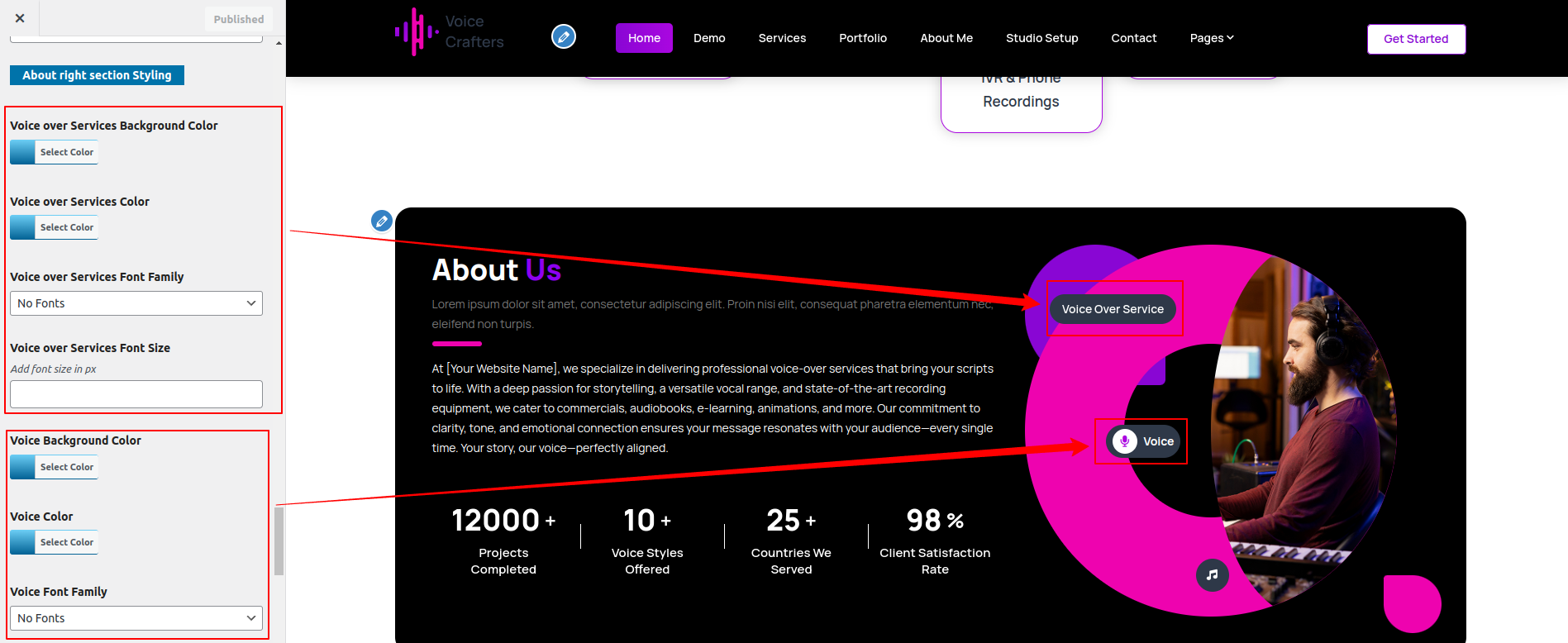Click the Get Started button

(x=1416, y=39)
